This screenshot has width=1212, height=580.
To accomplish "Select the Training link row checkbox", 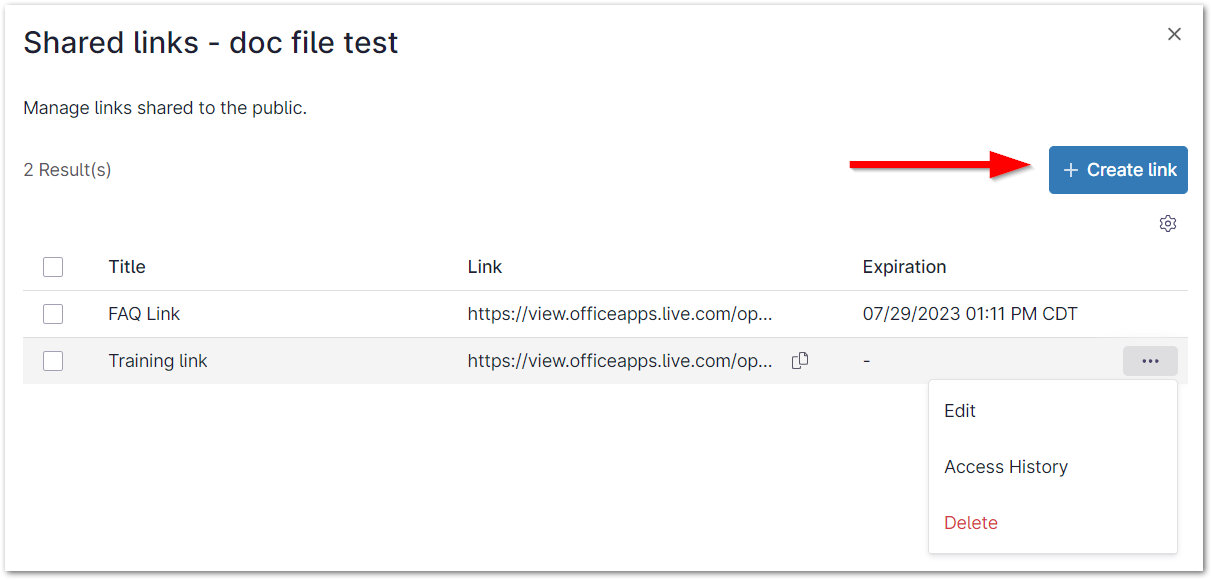I will click(53, 360).
